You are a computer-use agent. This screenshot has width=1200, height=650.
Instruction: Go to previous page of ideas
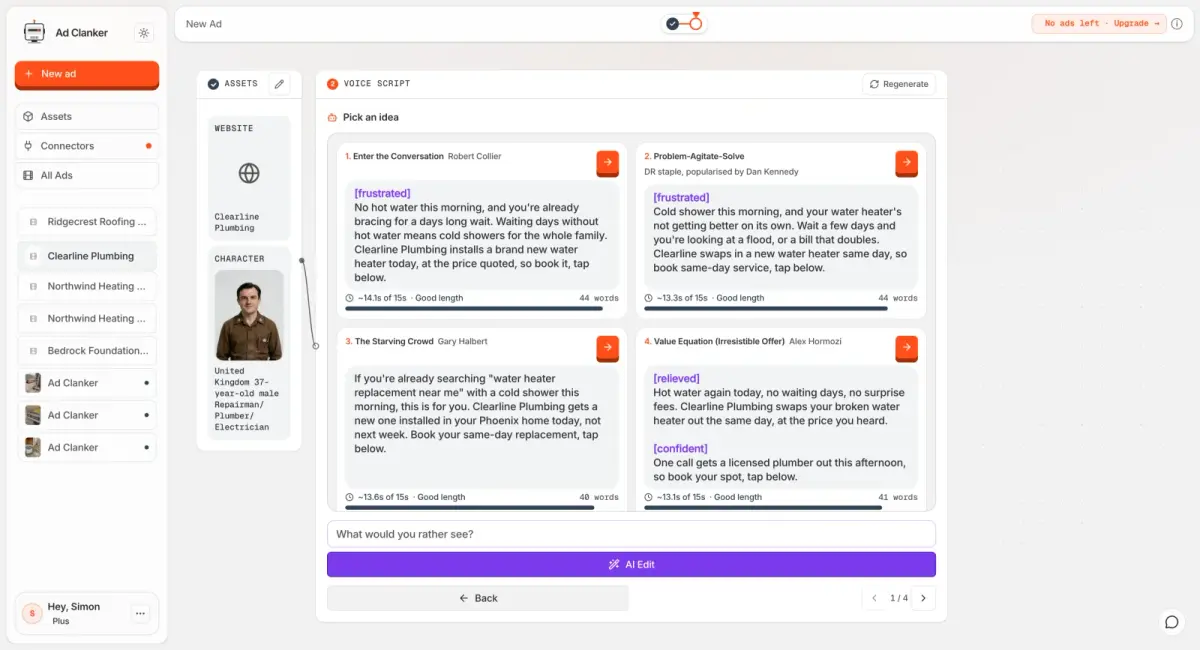874,598
